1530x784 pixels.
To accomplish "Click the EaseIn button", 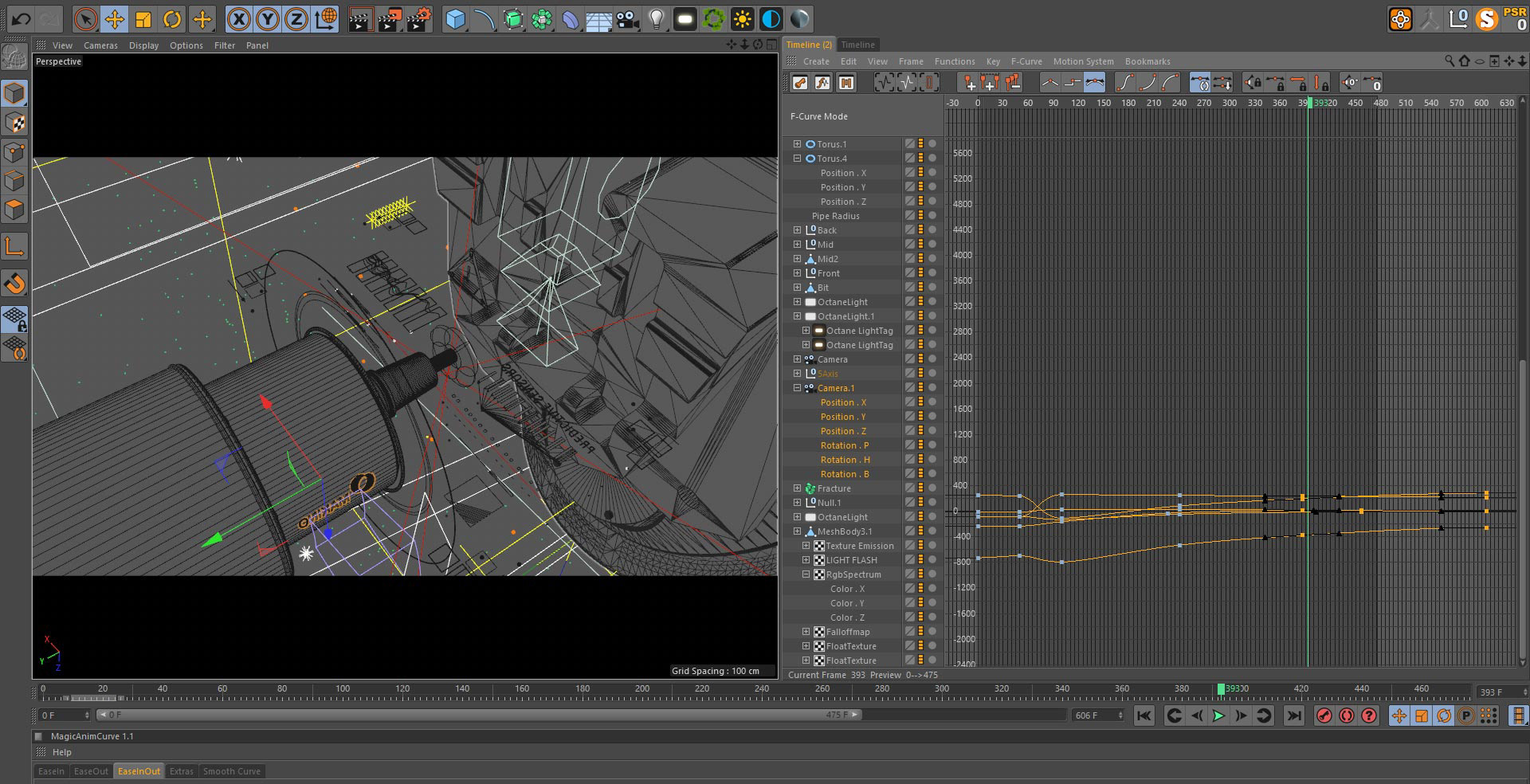I will 51,771.
